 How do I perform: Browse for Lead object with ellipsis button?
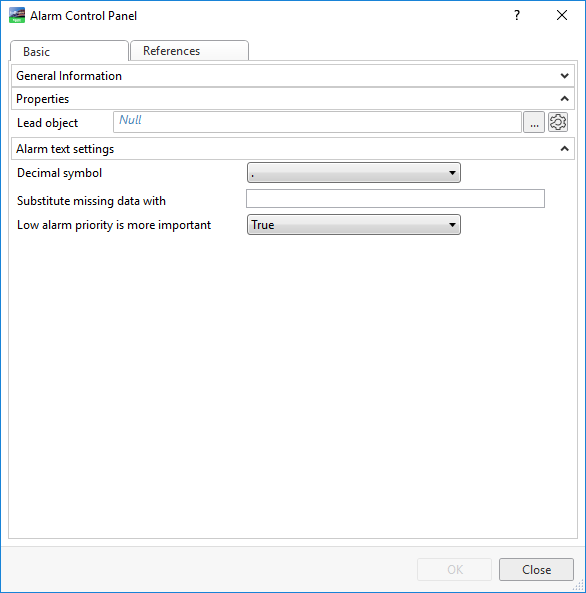[x=534, y=122]
